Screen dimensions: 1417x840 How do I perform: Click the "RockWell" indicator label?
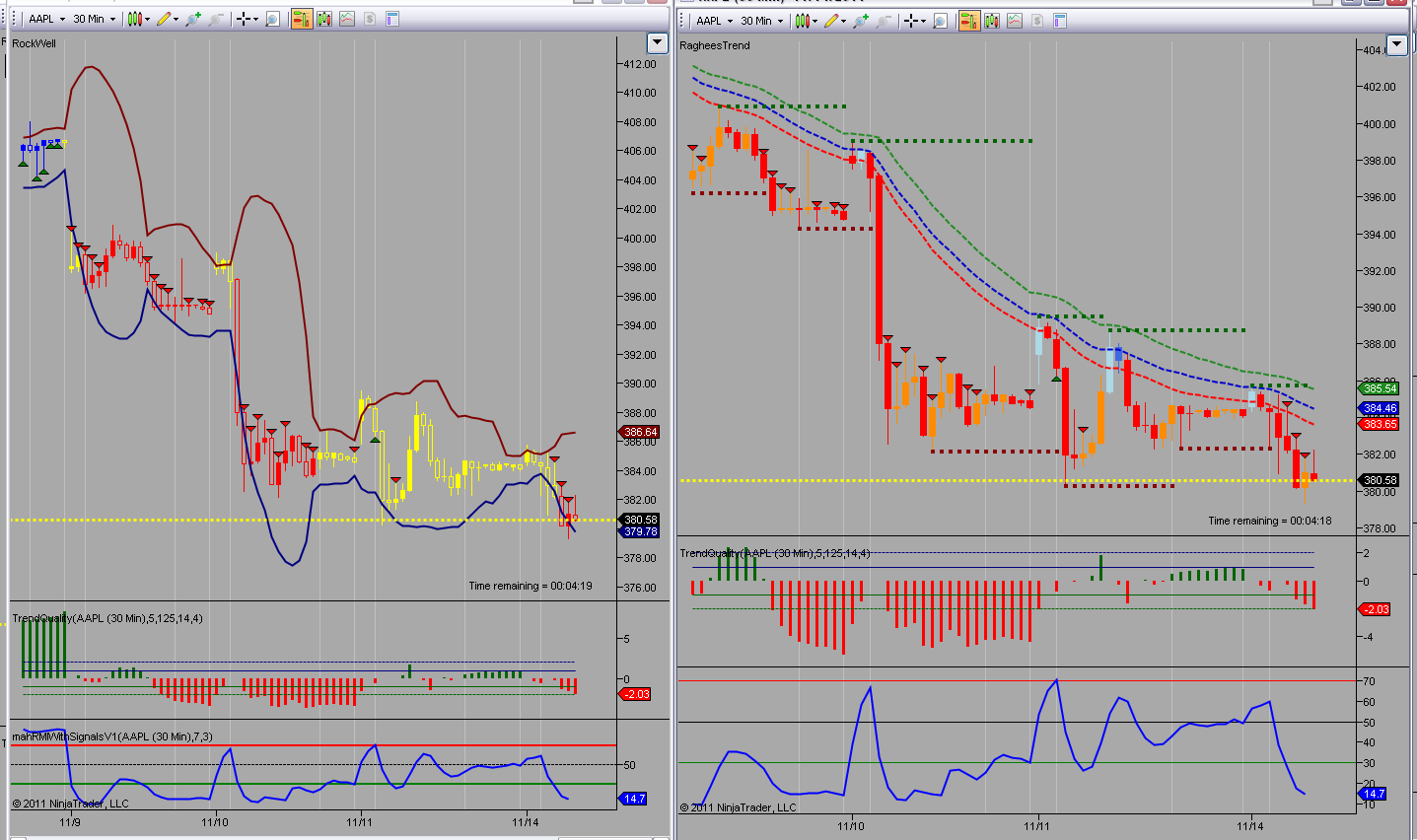pyautogui.click(x=35, y=43)
